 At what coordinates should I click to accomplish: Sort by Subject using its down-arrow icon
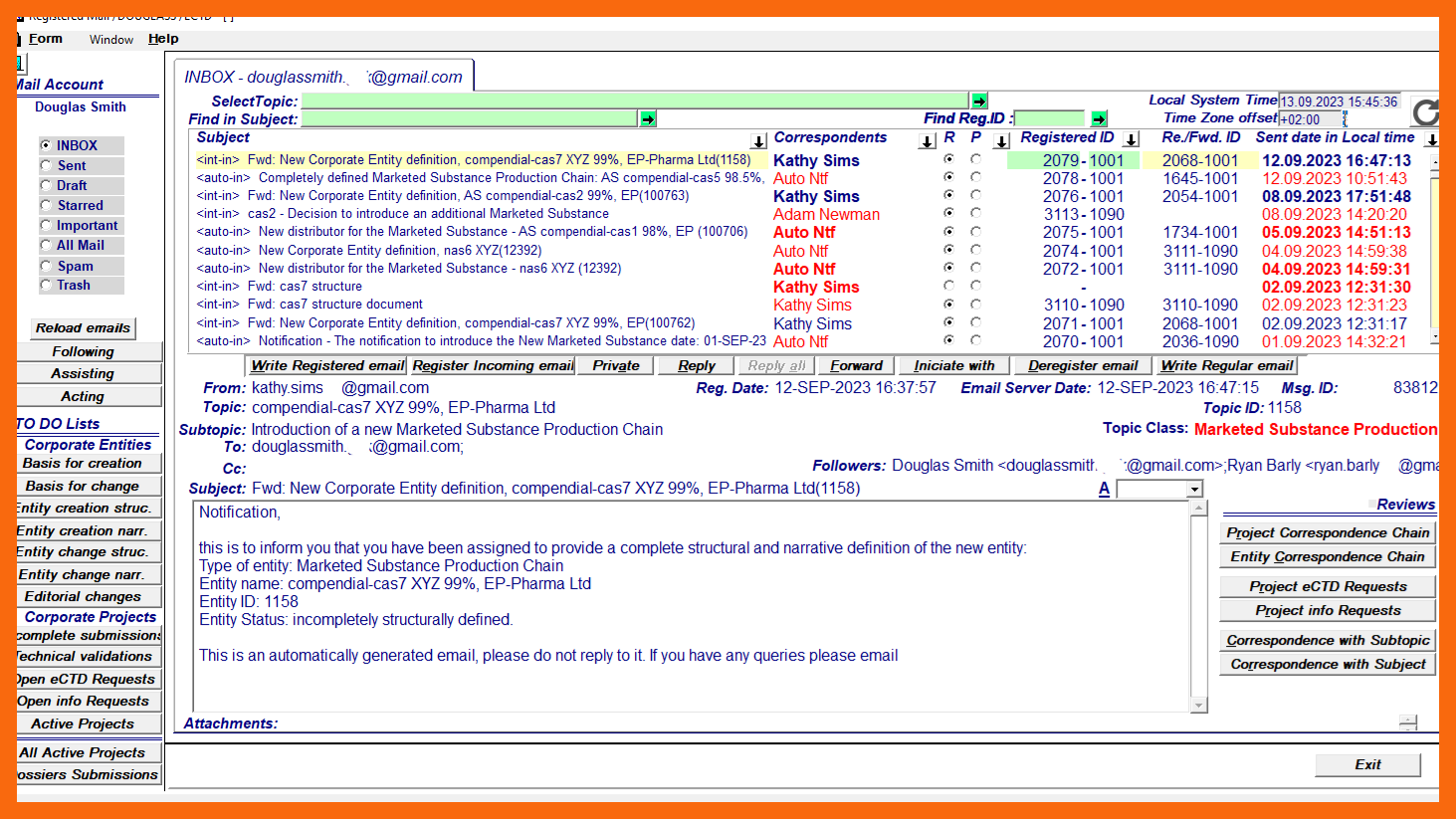click(758, 141)
